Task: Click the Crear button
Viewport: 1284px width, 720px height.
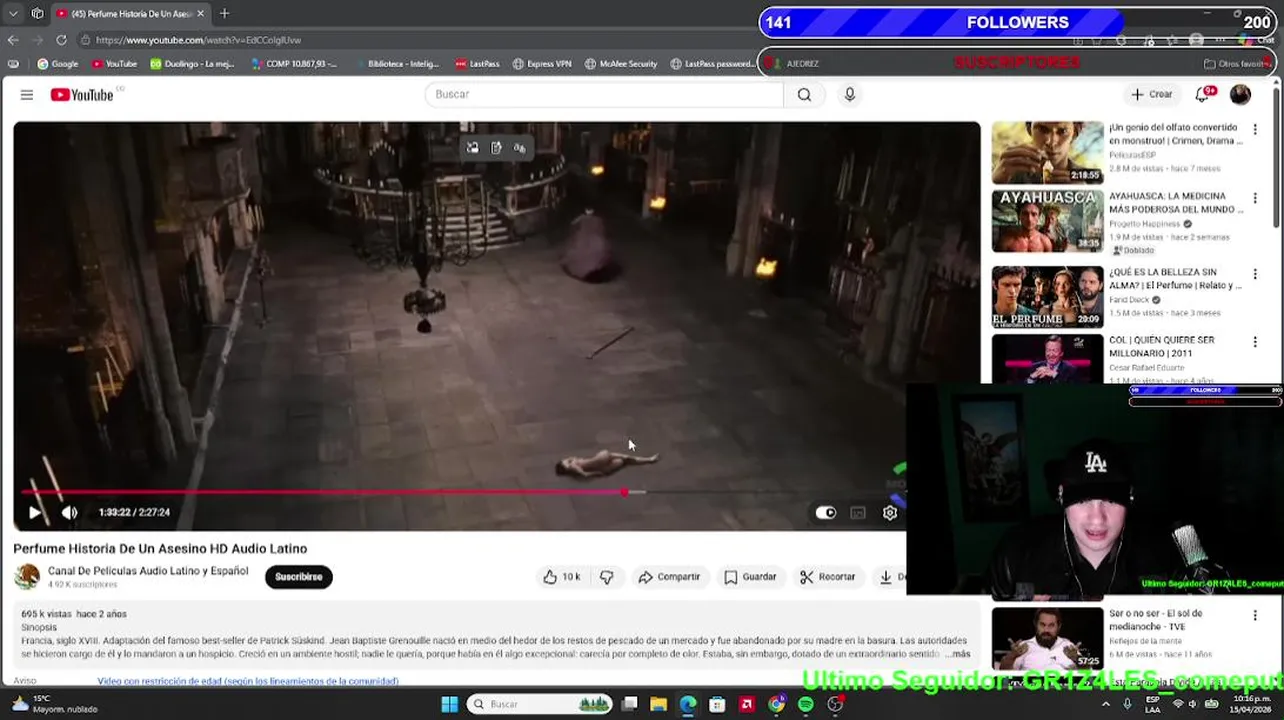Action: click(x=1151, y=94)
